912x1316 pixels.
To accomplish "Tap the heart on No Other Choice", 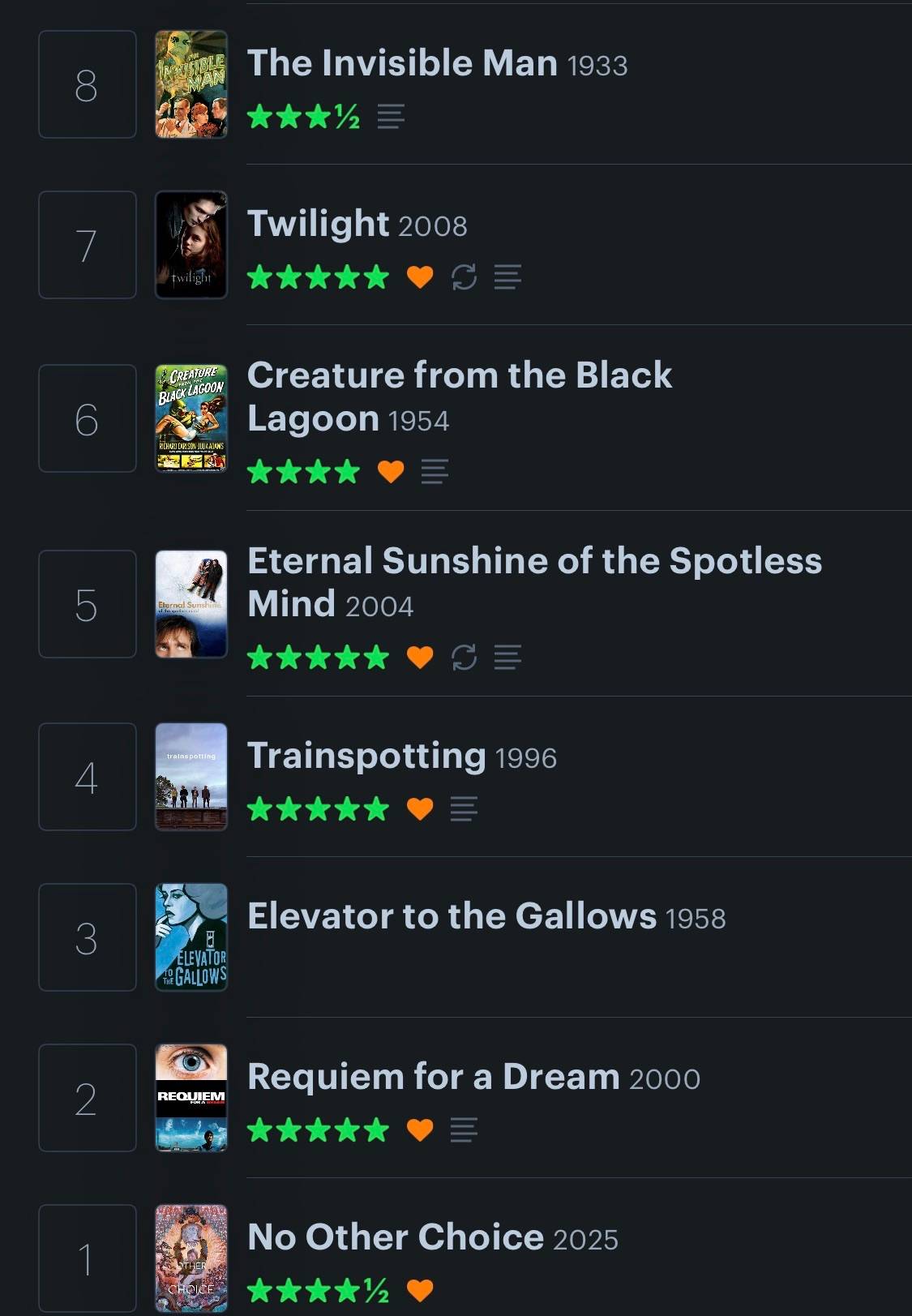I will tap(420, 1290).
